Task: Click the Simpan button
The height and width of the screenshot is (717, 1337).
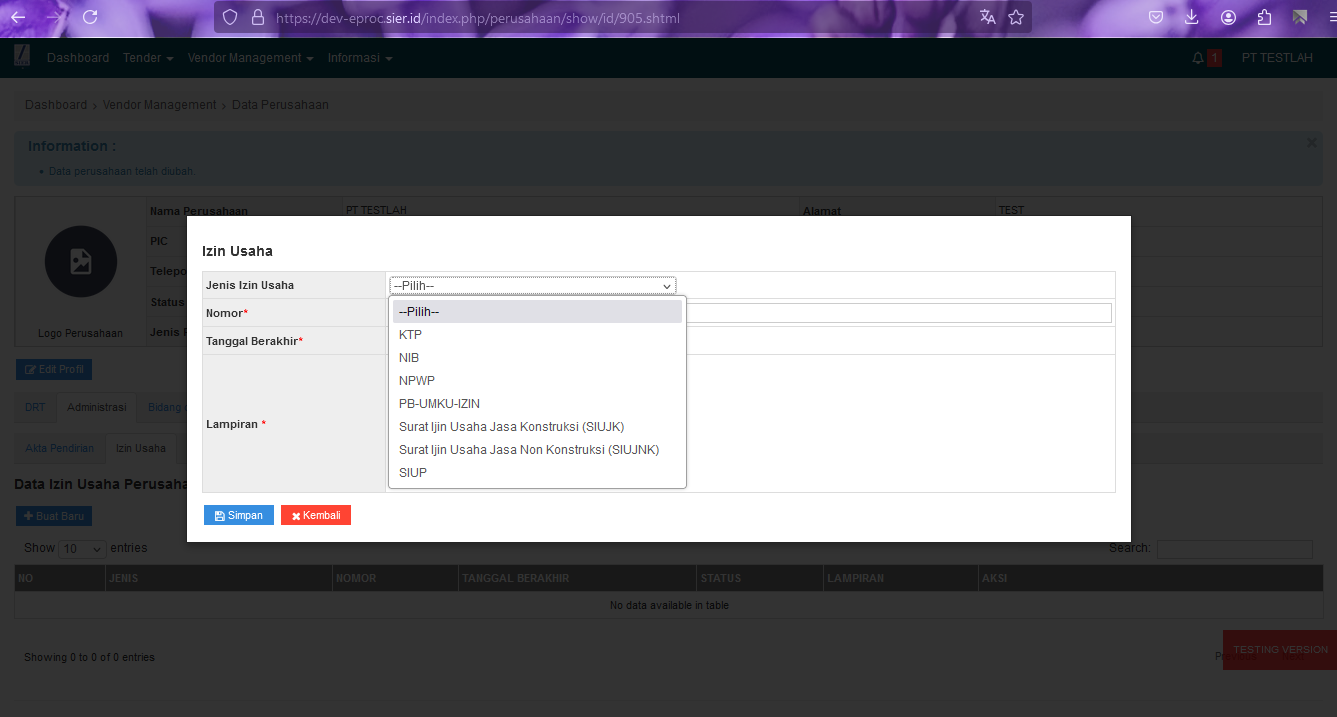Action: click(239, 515)
